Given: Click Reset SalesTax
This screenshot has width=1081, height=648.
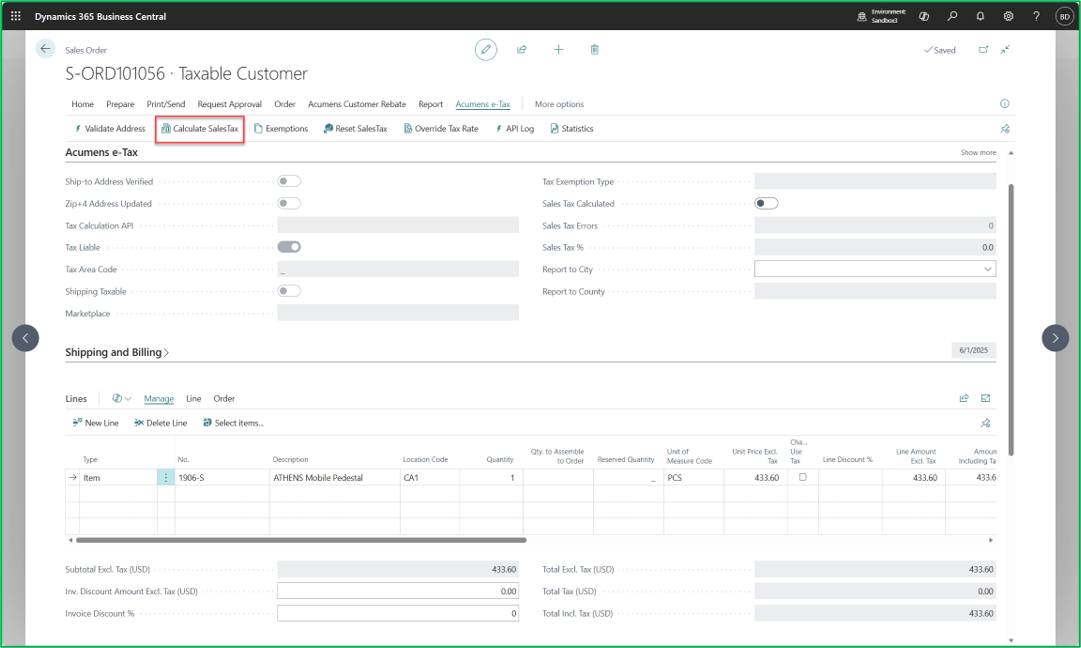Looking at the screenshot, I should 356,129.
